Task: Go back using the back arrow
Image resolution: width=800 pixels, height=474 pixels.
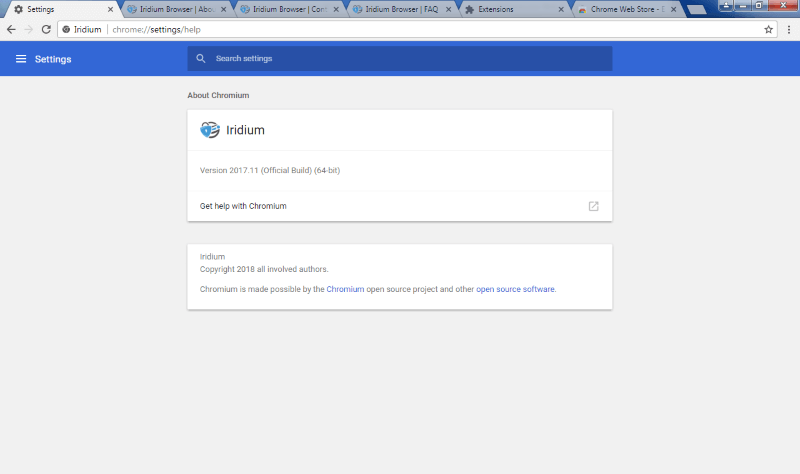Action: point(11,30)
